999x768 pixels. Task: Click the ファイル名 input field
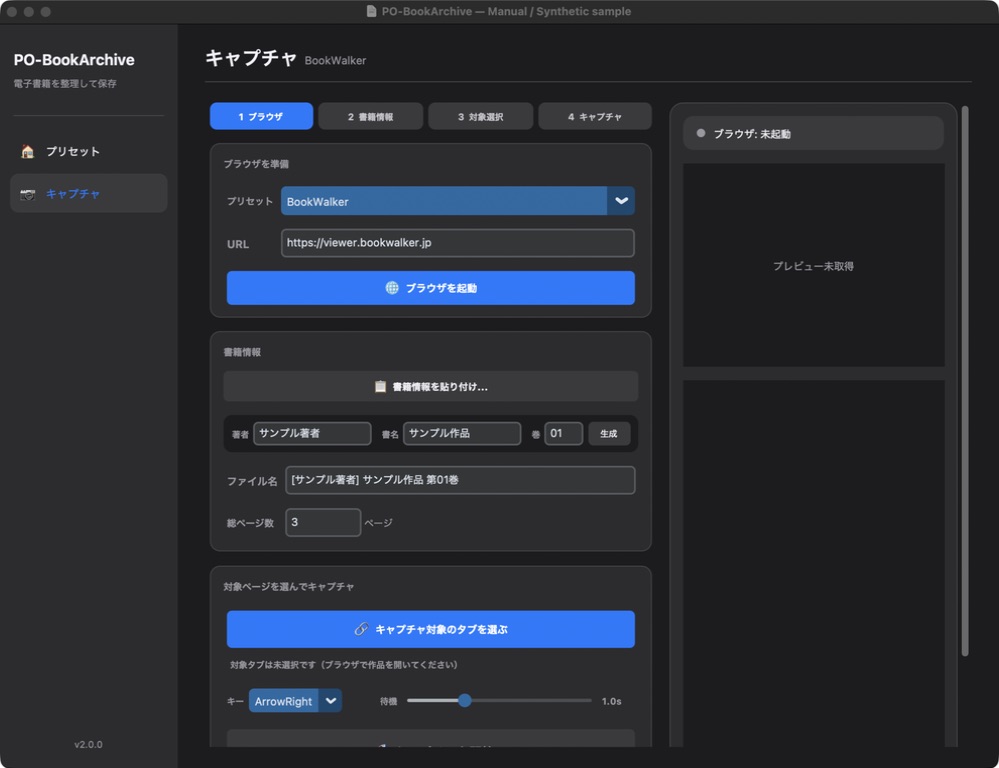460,480
